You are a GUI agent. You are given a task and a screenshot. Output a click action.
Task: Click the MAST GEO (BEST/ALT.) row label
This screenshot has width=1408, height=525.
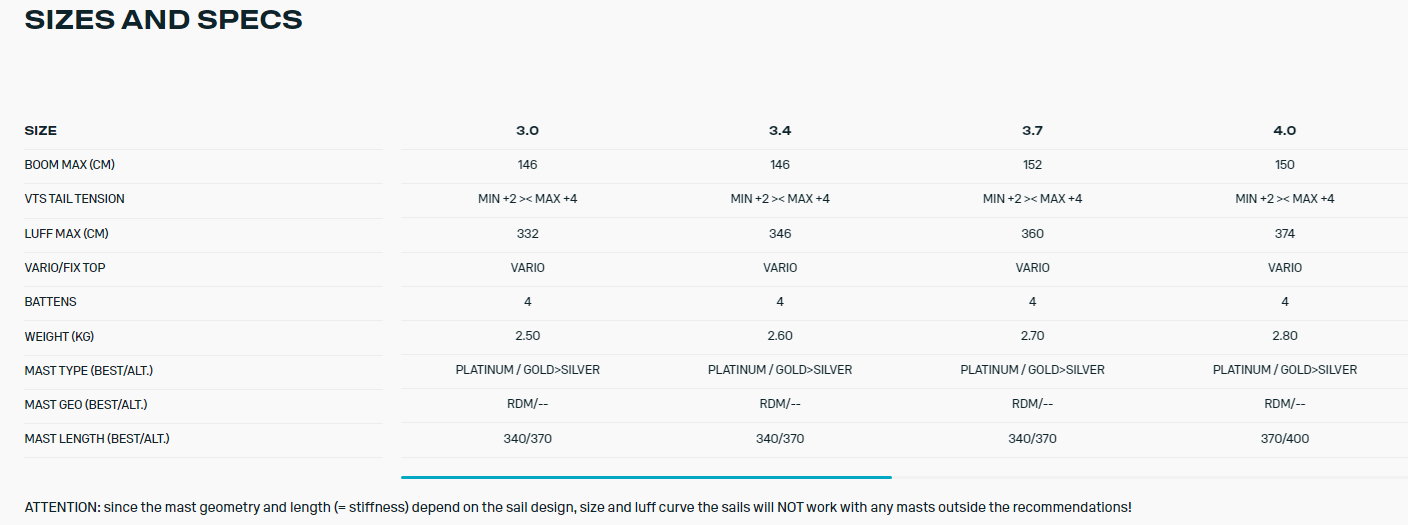86,405
